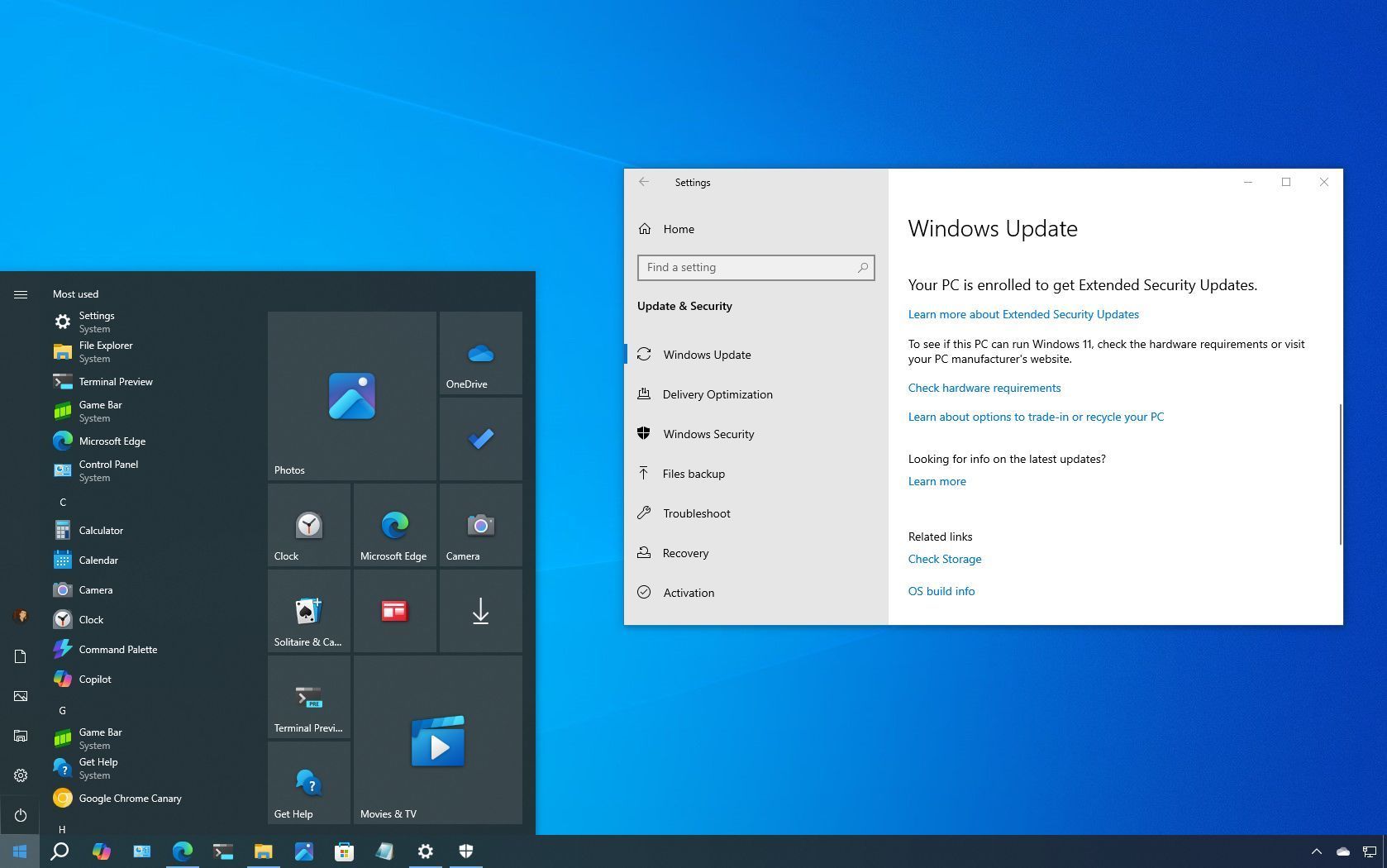Image resolution: width=1387 pixels, height=868 pixels.
Task: Open Control Panel from the Start menu list
Action: pos(108,465)
